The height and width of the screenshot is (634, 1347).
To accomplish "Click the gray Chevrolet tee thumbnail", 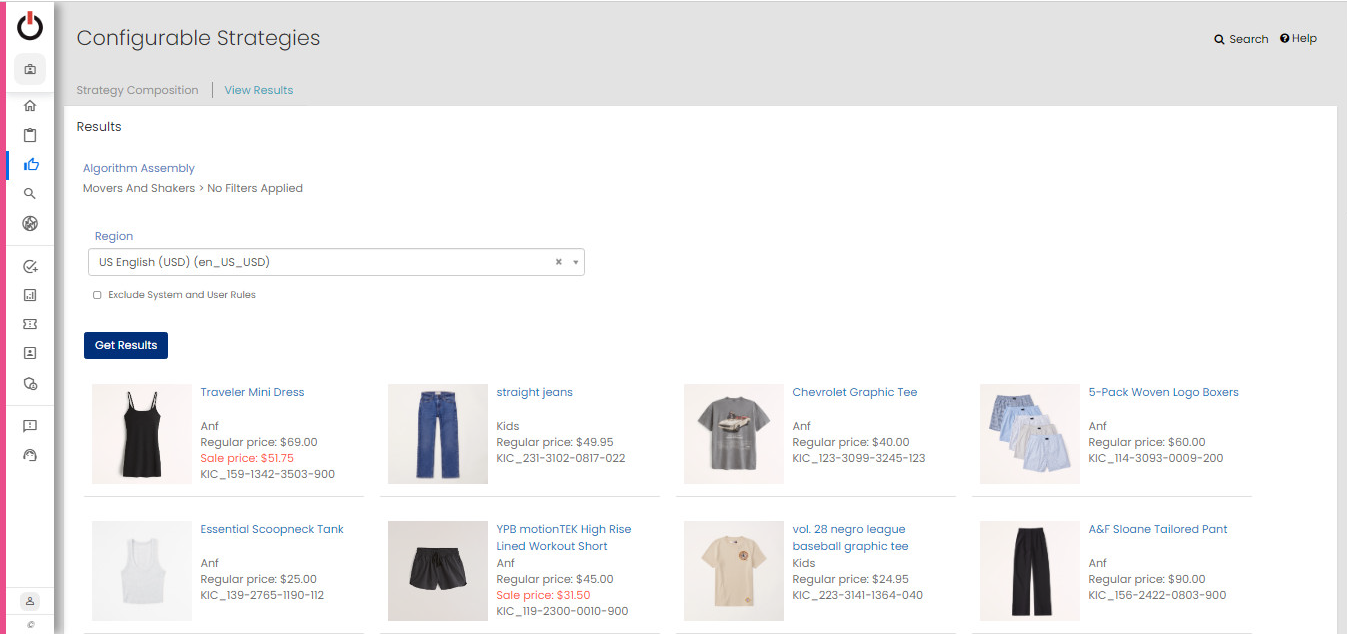I will pyautogui.click(x=734, y=434).
